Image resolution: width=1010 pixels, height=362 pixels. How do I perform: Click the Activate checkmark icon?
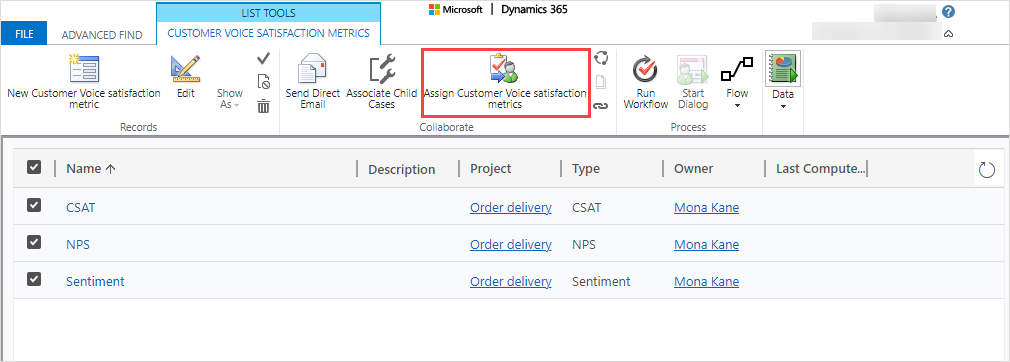coord(263,59)
